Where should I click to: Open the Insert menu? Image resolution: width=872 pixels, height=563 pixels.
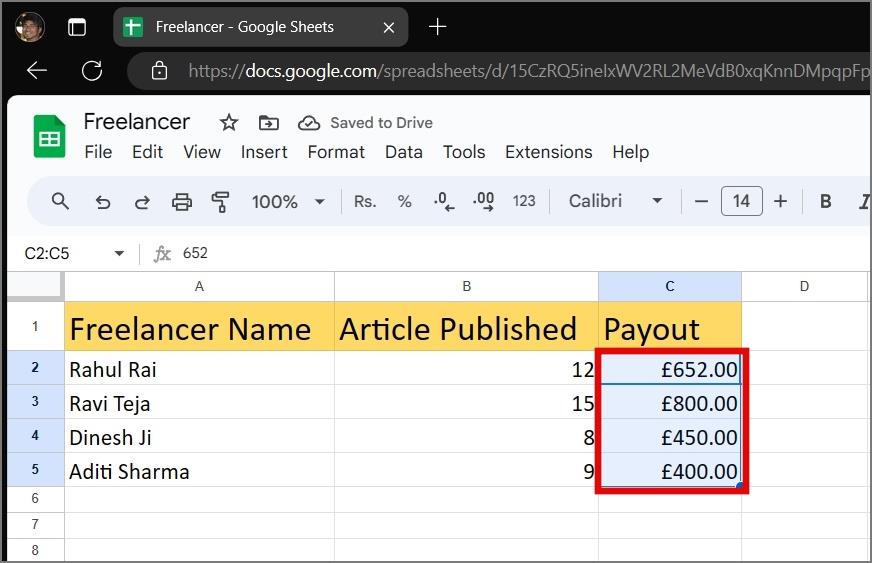tap(264, 152)
